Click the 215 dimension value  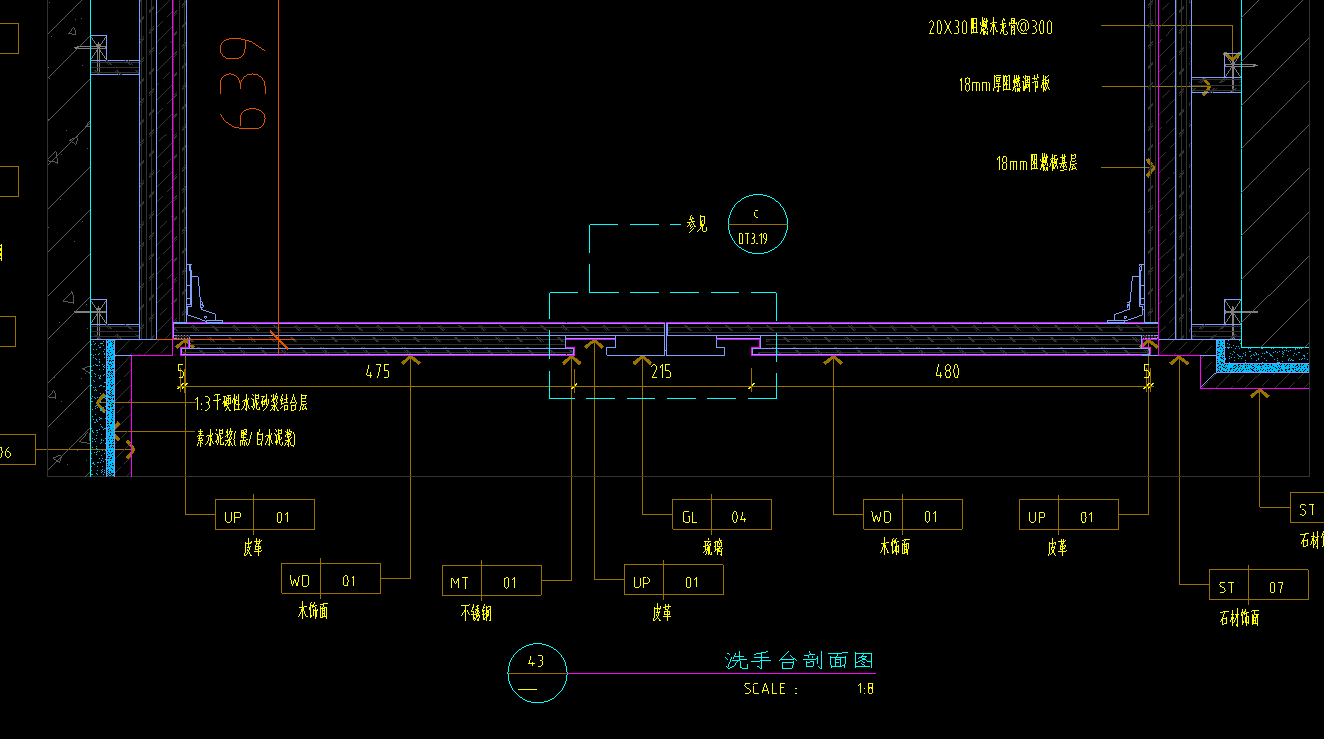coord(661,372)
